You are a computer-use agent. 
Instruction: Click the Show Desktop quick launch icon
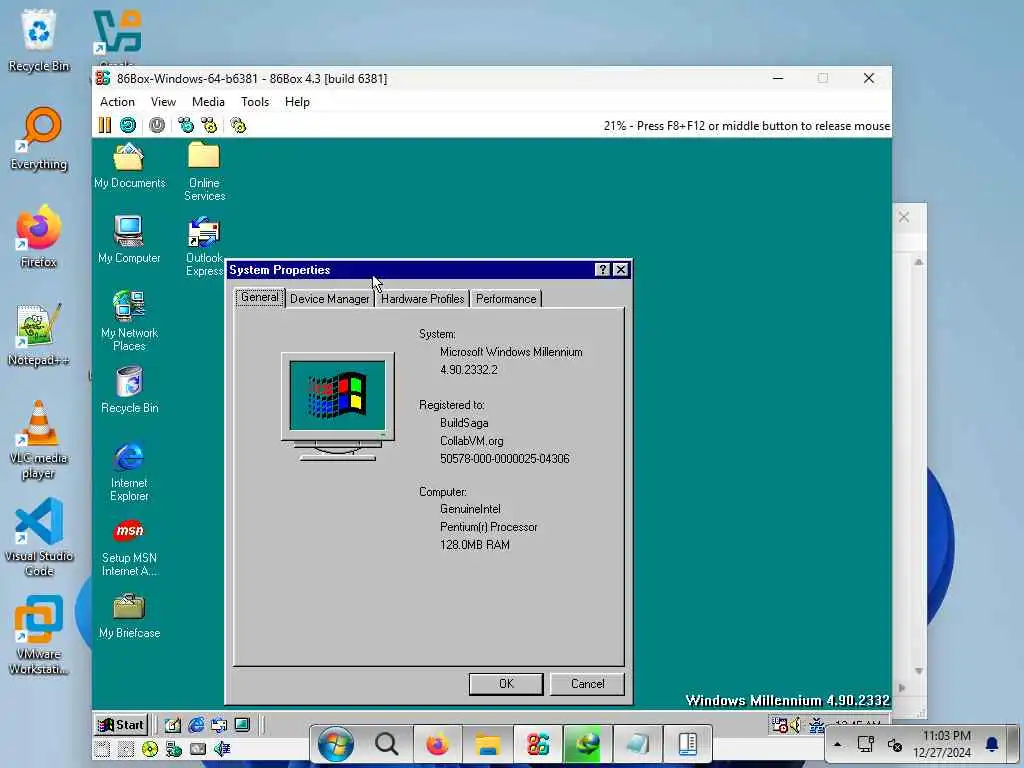(x=172, y=724)
